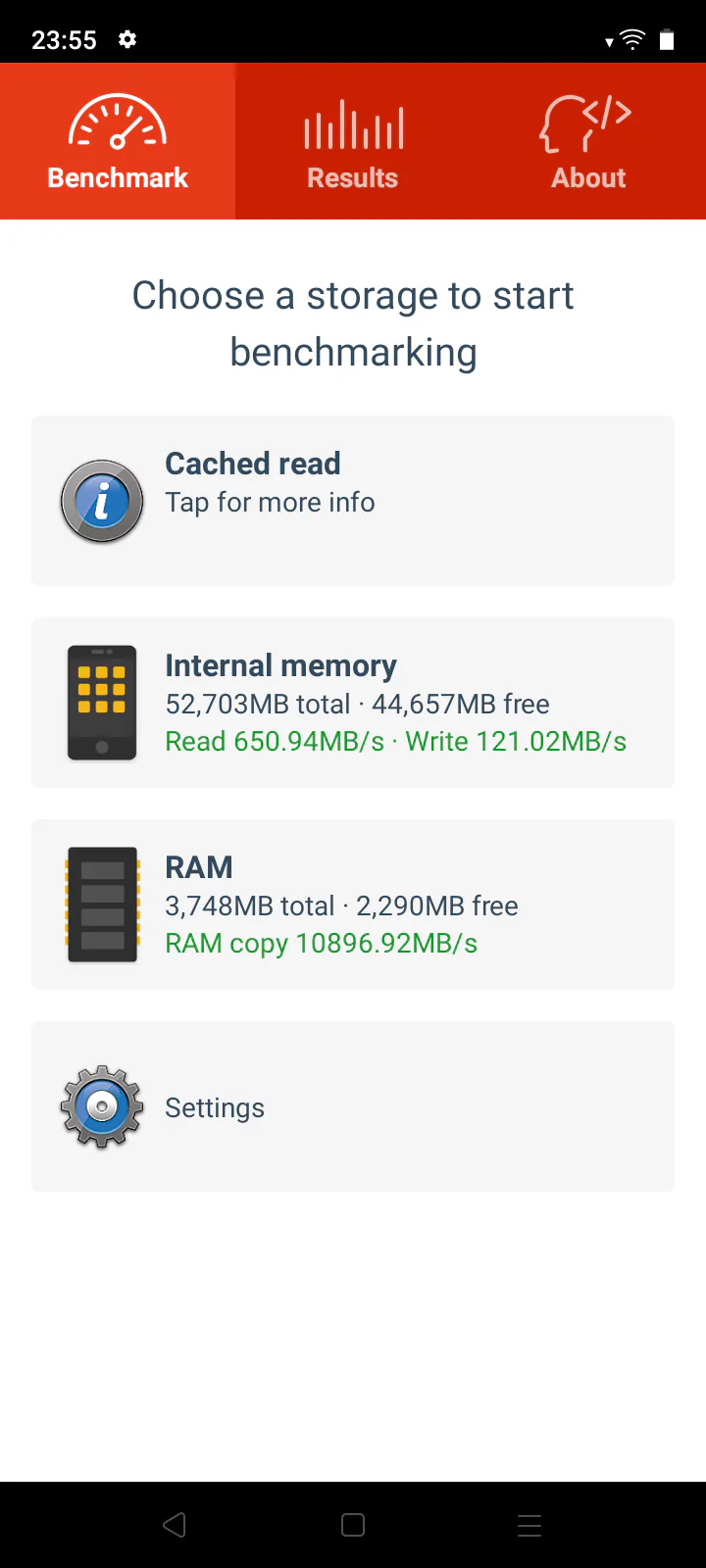Tap the head-with-code About icon
Viewport: 706px width, 1568px height.
[x=586, y=123]
